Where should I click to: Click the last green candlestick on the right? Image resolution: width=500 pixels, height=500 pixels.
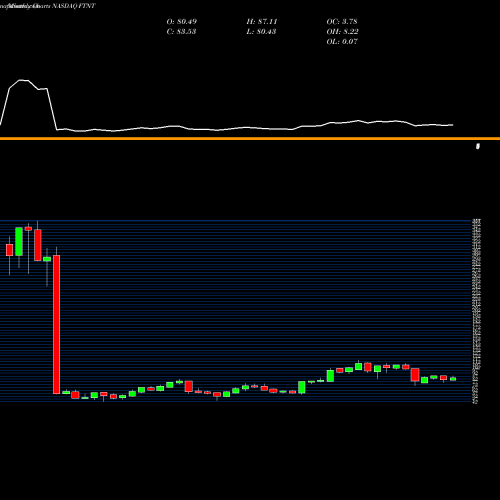click(453, 379)
